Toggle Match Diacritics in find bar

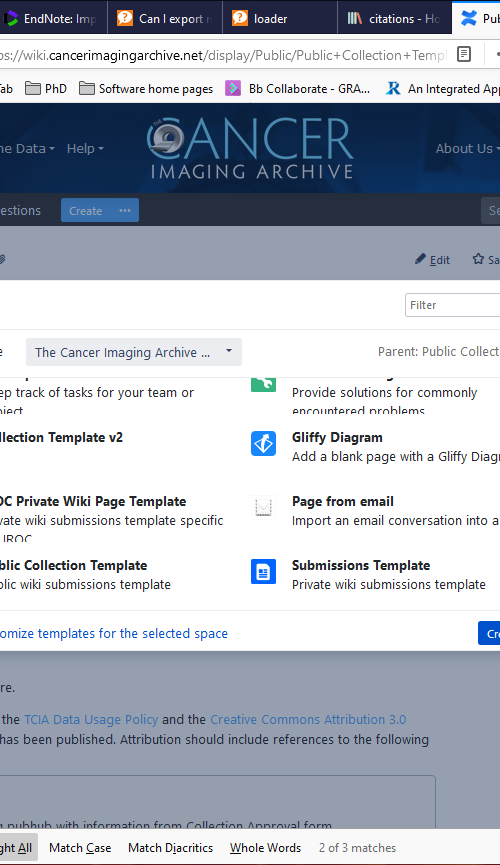(x=171, y=848)
